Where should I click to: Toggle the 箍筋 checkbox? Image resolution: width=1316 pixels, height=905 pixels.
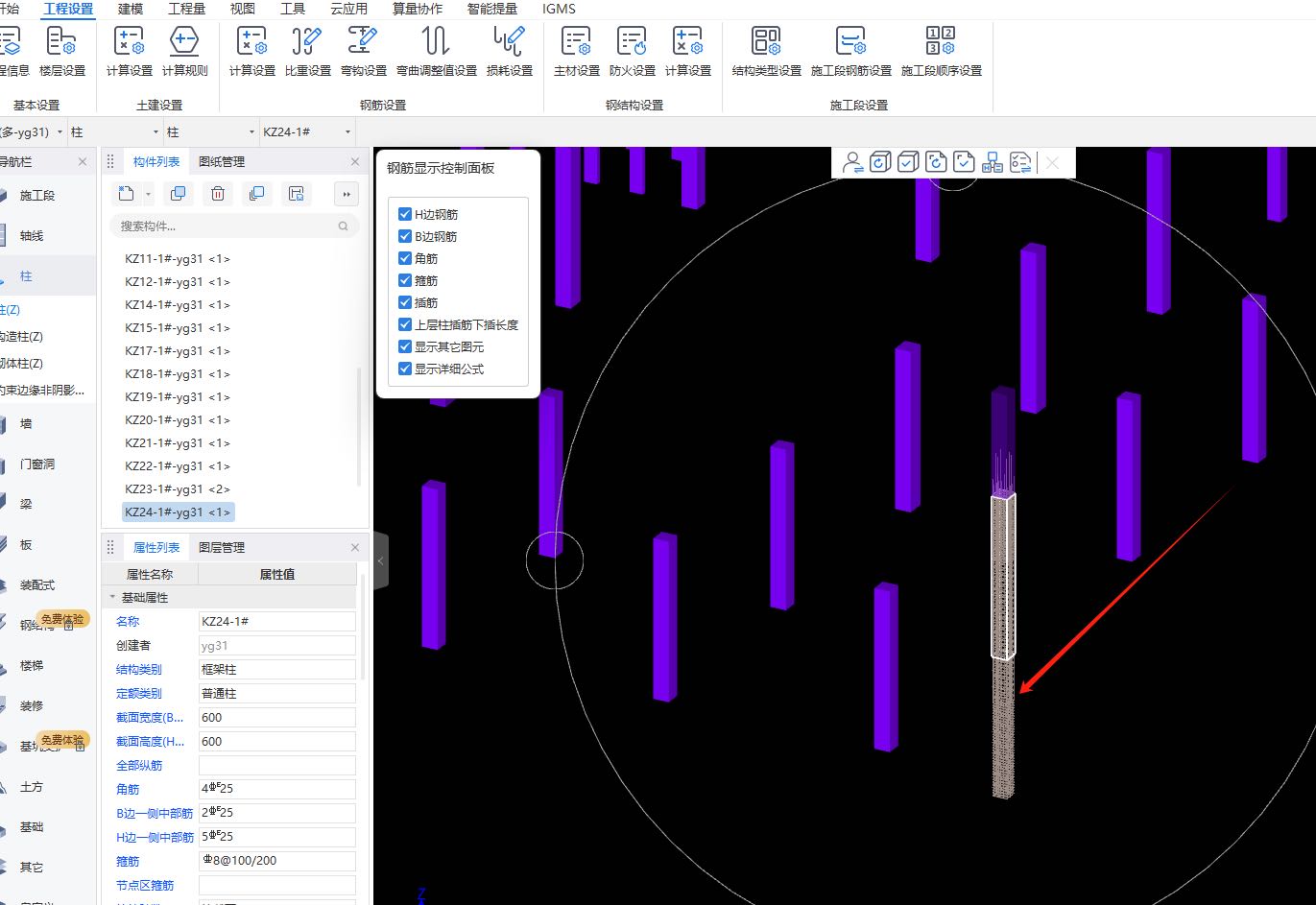pos(405,280)
